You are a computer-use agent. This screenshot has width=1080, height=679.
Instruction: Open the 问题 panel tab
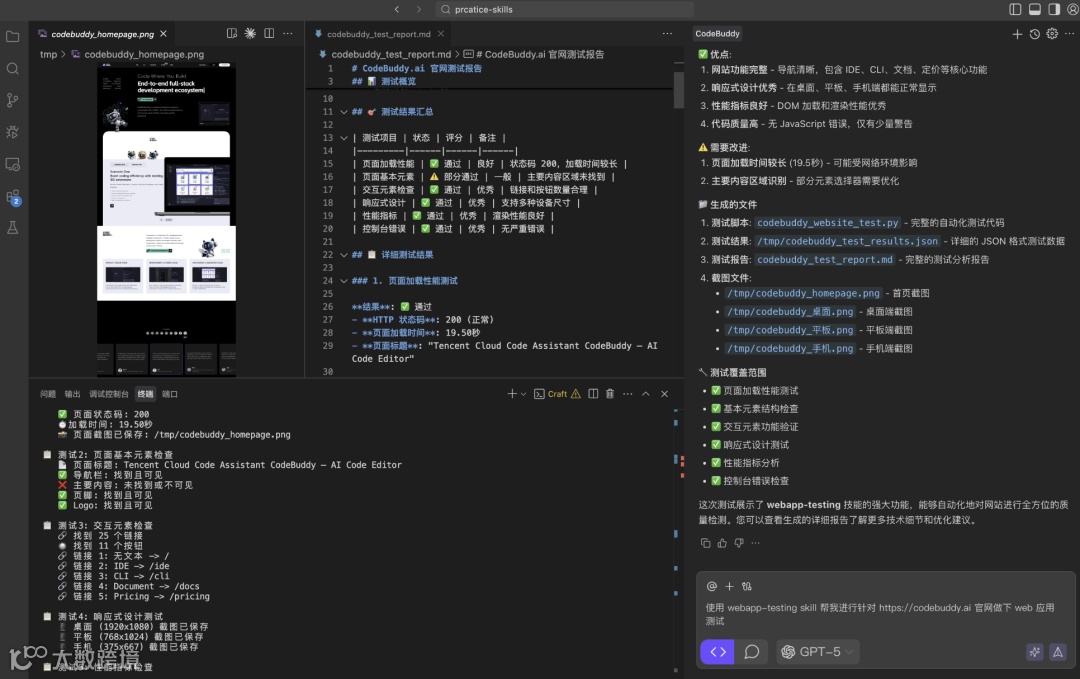[x=48, y=394]
